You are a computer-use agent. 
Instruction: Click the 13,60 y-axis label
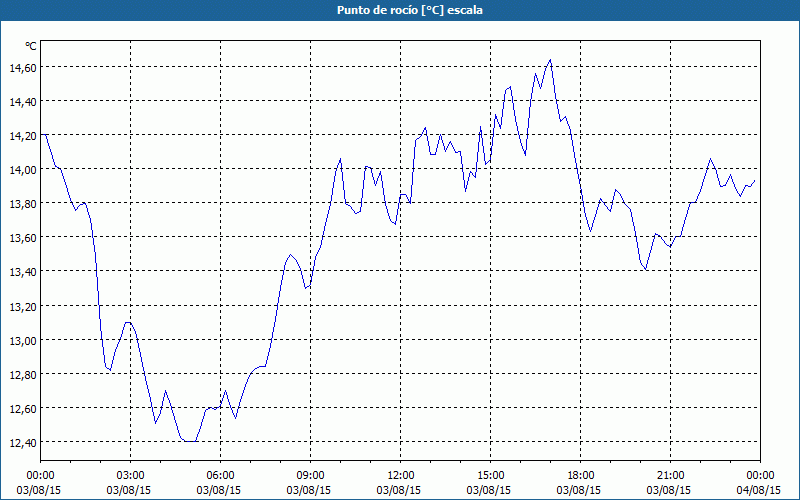click(x=23, y=238)
